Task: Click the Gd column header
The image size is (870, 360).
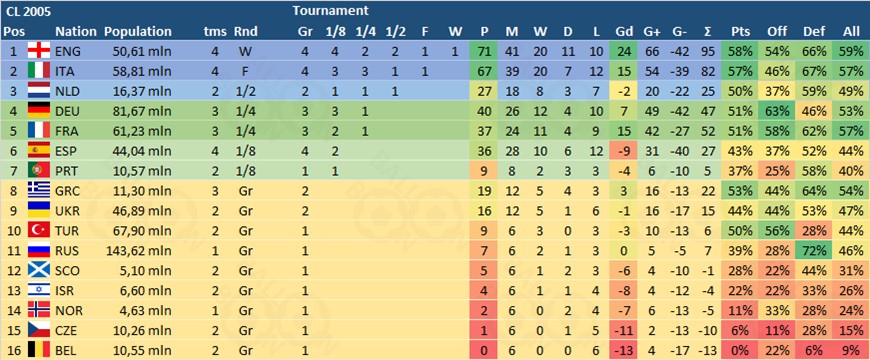Action: pyautogui.click(x=623, y=31)
